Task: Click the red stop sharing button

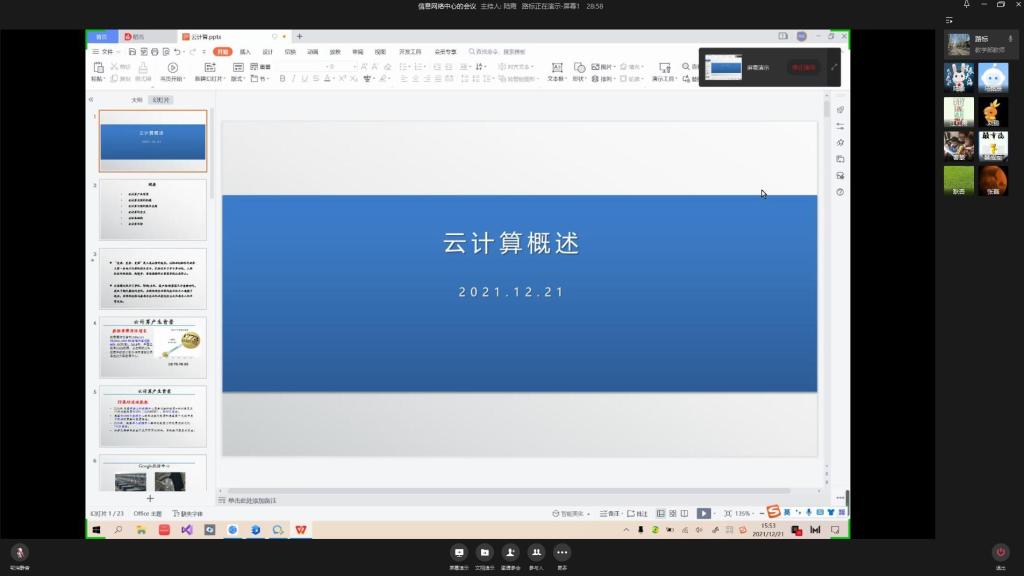Action: (x=803, y=68)
